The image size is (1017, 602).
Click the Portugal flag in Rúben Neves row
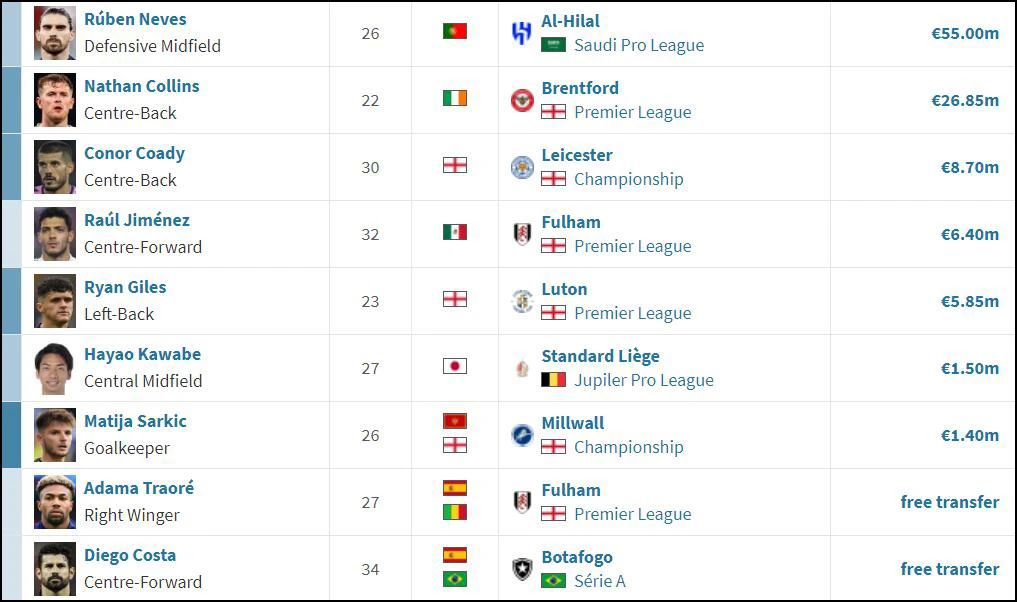pos(455,31)
